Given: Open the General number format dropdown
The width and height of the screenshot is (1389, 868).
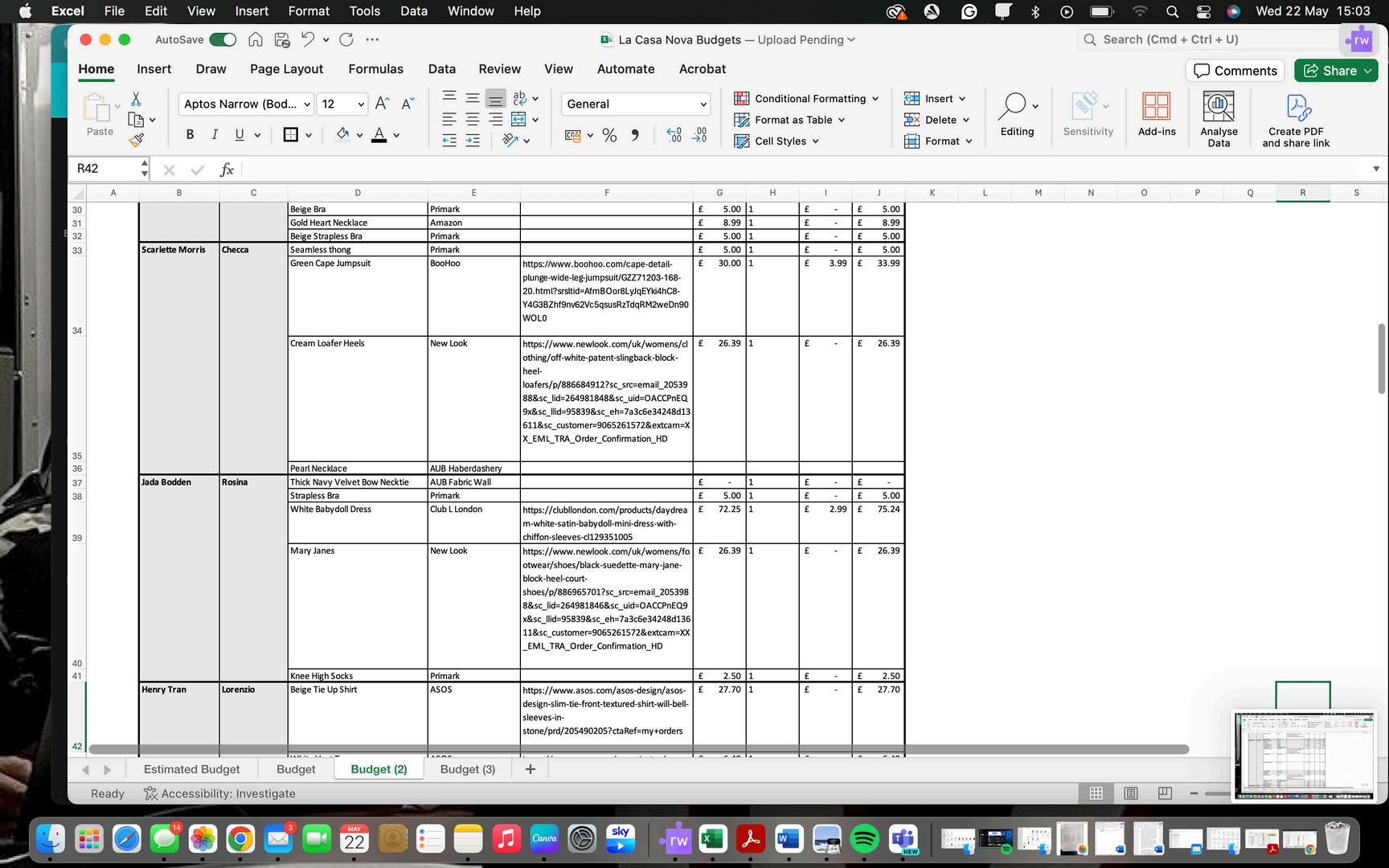Looking at the screenshot, I should 703,104.
